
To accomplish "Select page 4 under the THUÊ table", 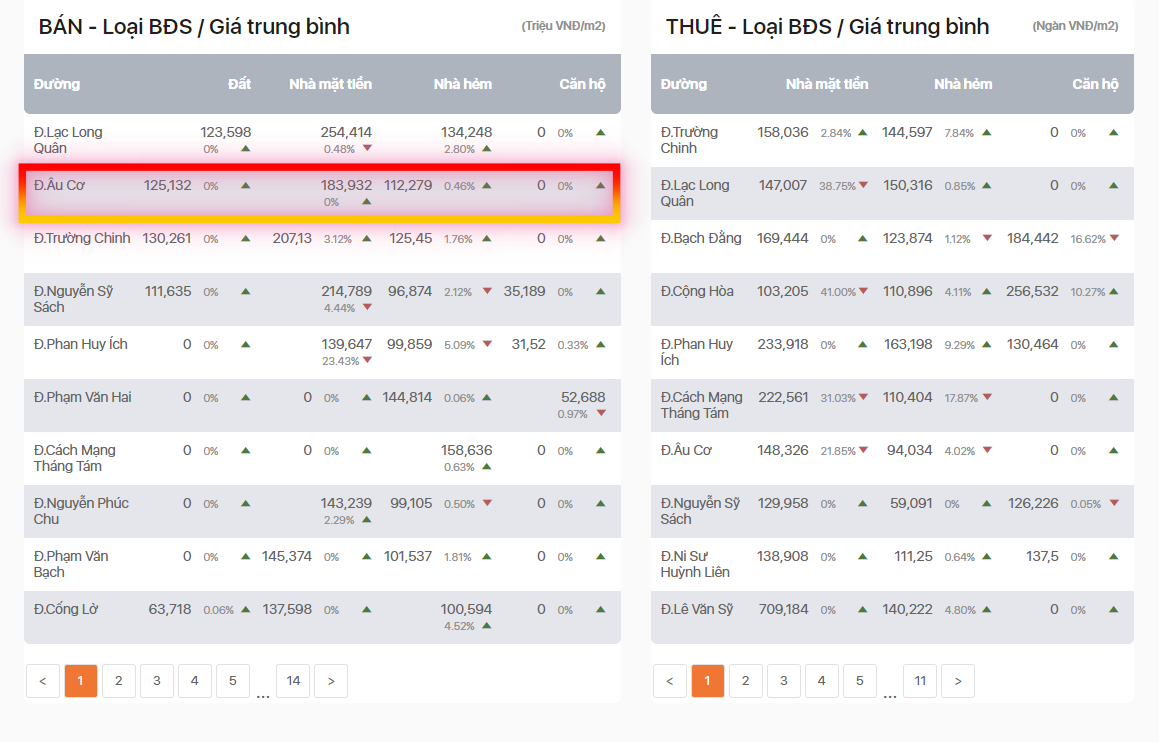I will [821, 681].
